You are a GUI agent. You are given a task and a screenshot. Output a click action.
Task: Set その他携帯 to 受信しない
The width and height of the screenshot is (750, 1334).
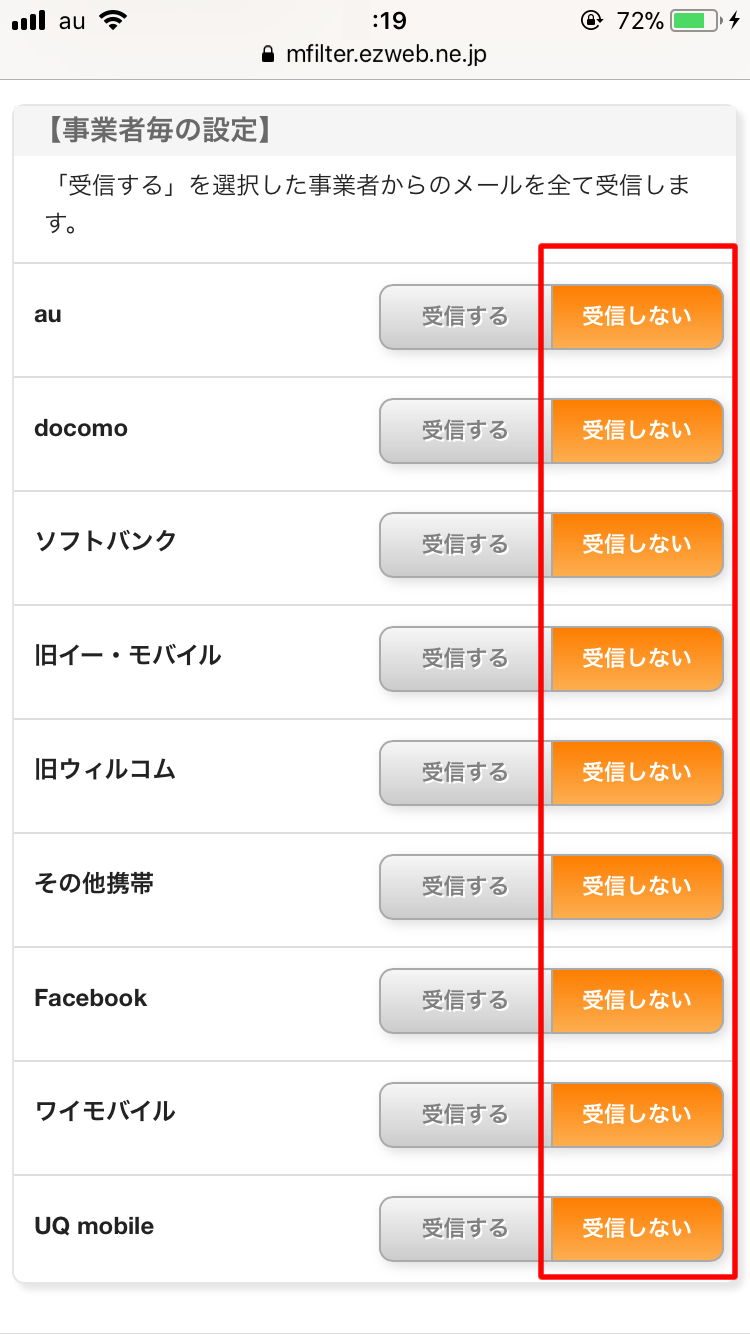[x=637, y=887]
